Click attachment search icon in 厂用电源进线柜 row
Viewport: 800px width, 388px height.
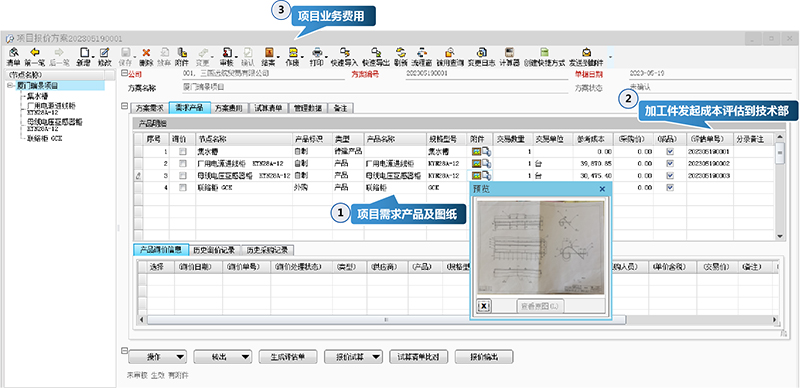486,163
